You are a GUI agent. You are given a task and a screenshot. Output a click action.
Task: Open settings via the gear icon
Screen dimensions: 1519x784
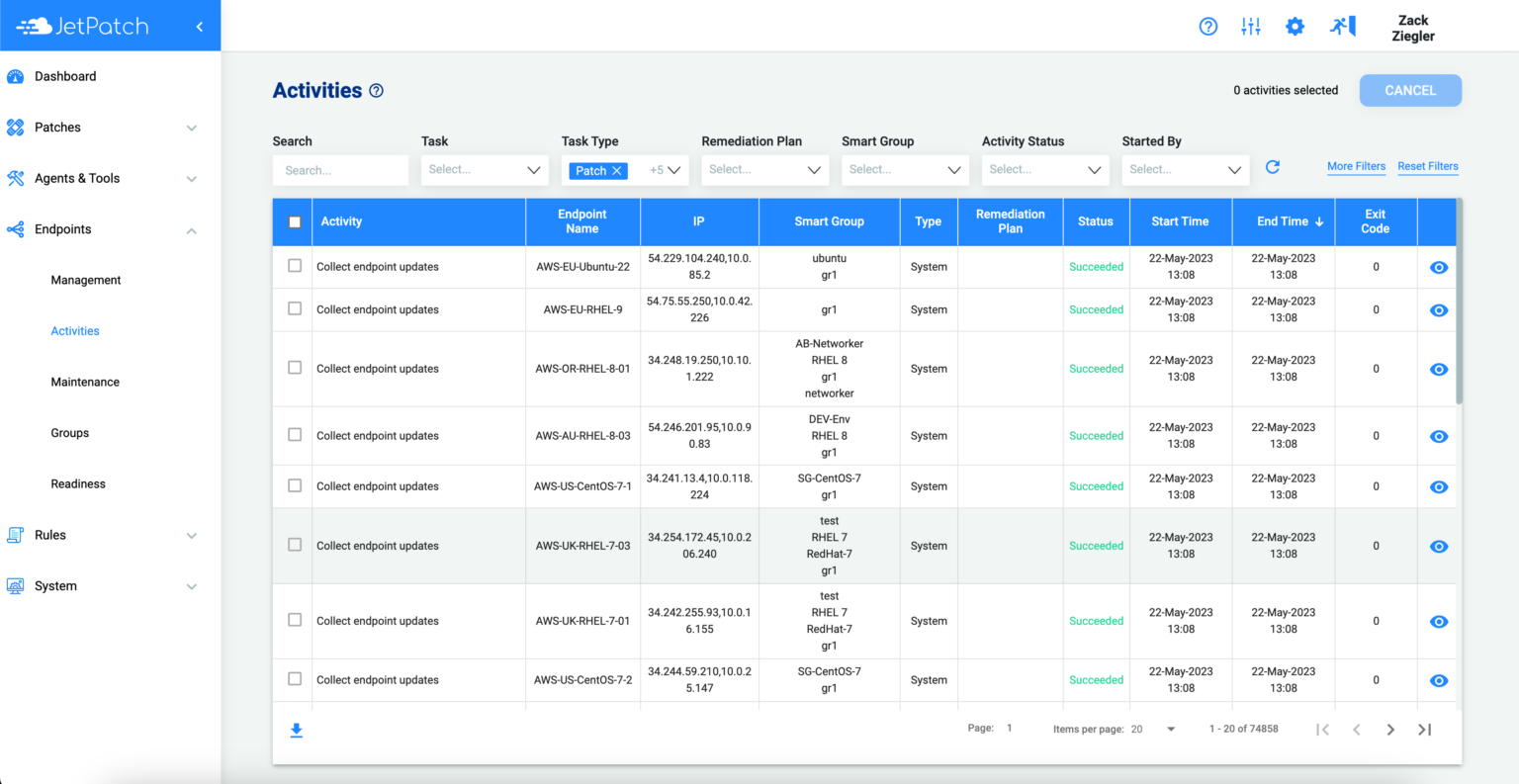coord(1295,27)
